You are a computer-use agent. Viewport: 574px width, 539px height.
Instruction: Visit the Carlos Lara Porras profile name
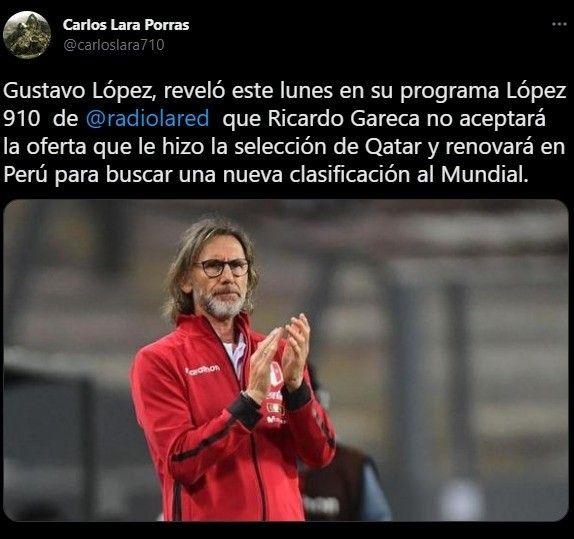126,25
